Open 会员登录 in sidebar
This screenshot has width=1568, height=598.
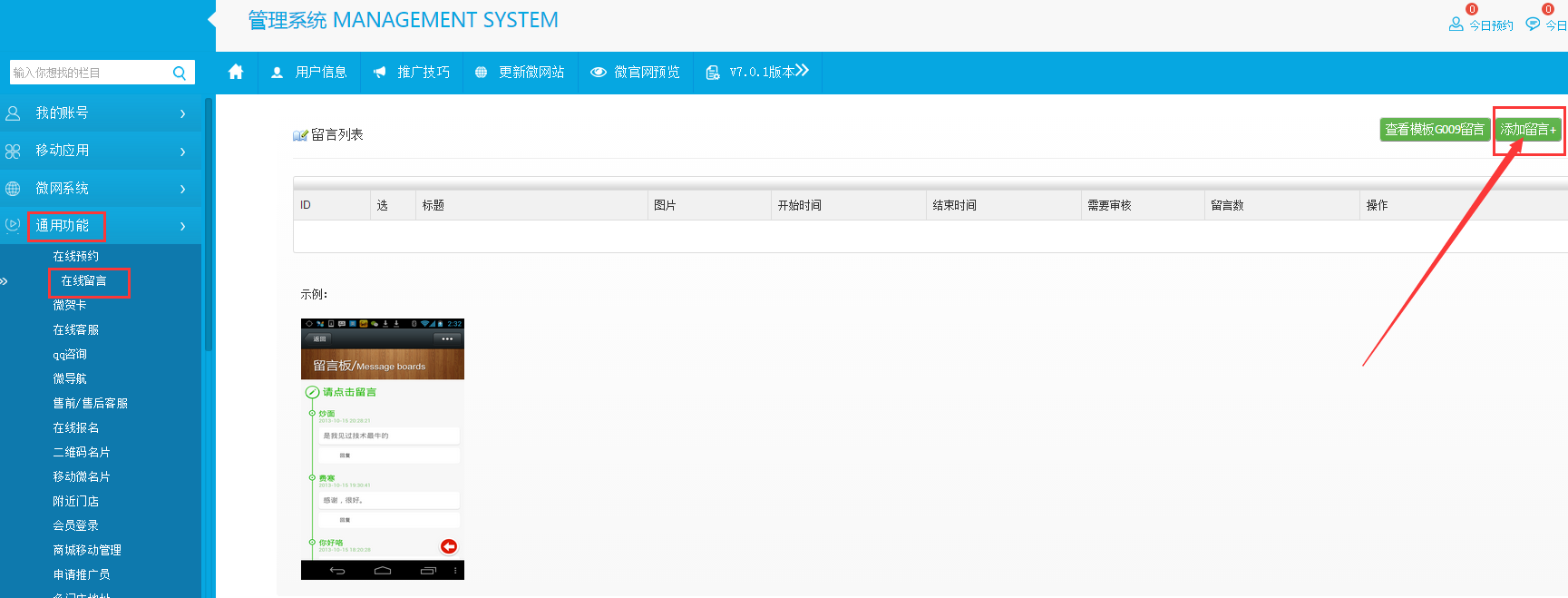[76, 526]
